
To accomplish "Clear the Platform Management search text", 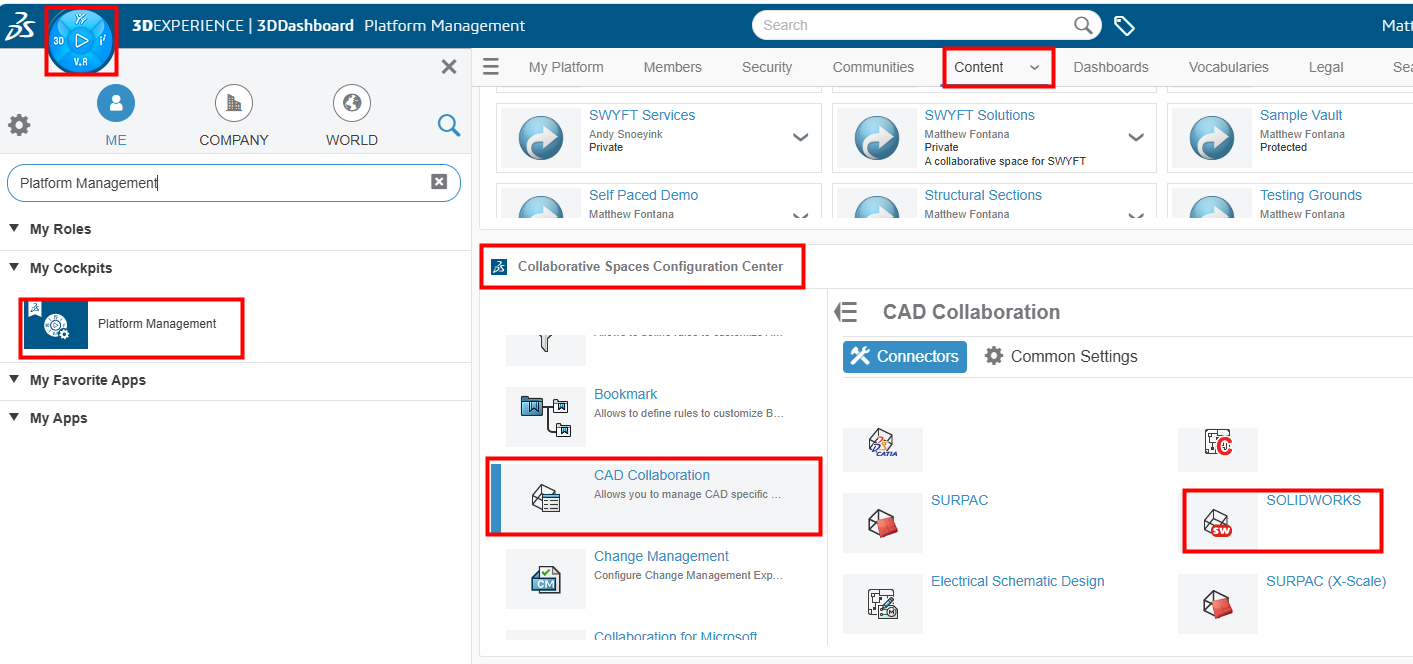I will coord(438,182).
